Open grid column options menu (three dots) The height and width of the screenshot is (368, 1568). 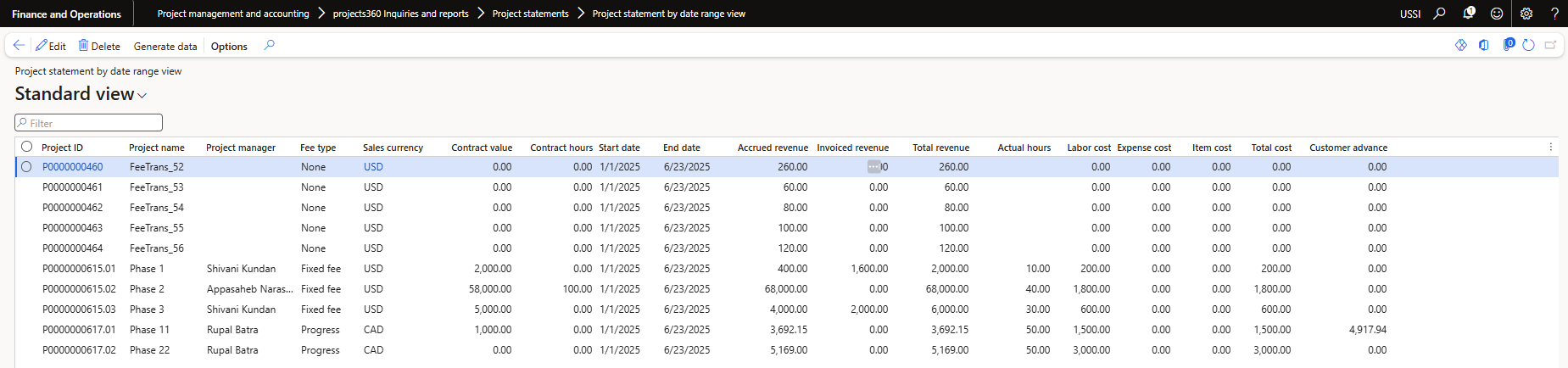tap(1551, 147)
